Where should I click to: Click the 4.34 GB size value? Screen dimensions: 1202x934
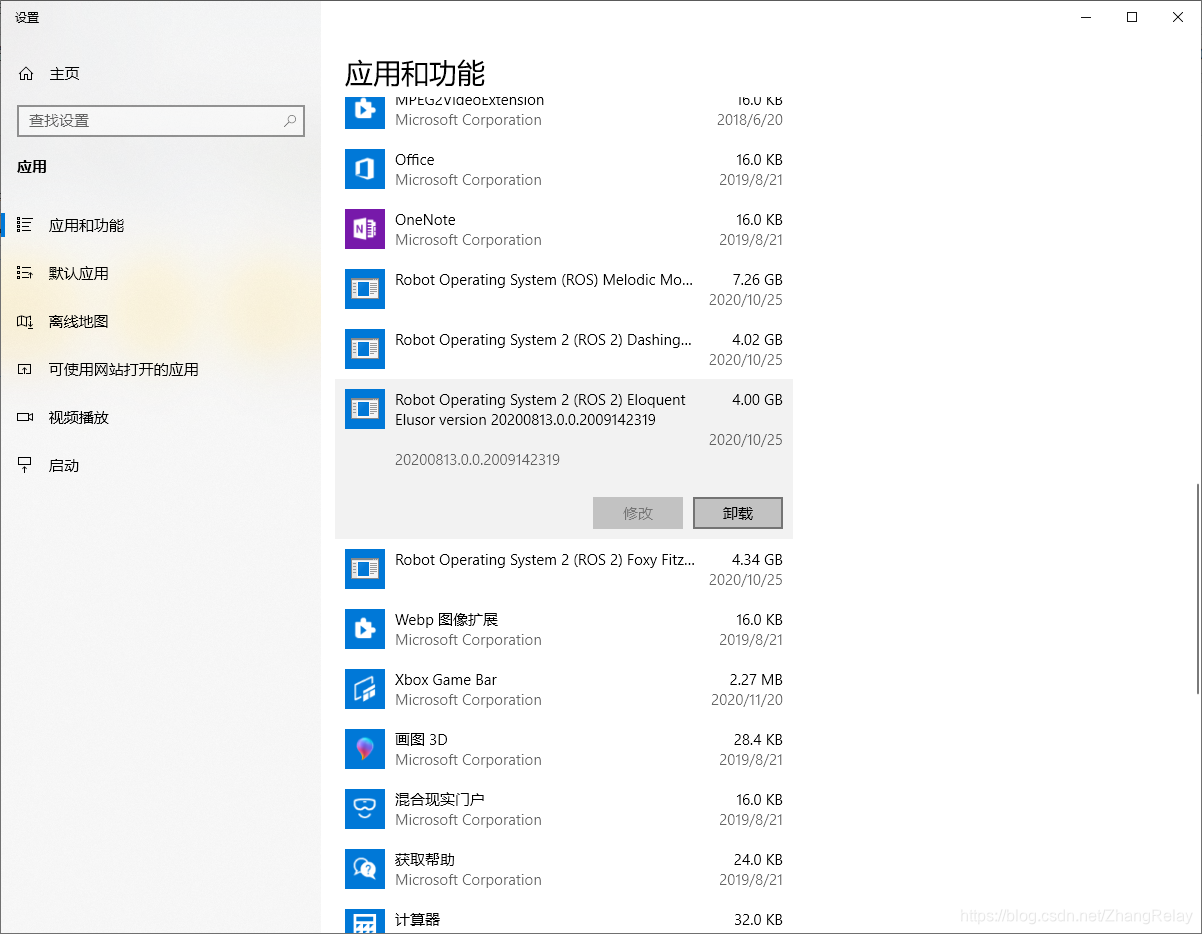click(x=757, y=560)
